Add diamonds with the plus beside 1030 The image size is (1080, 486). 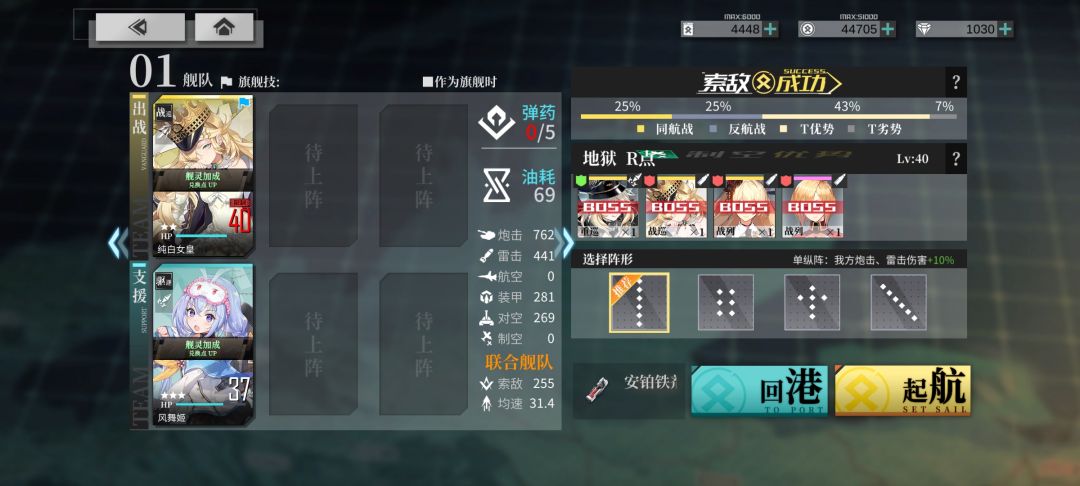(1005, 29)
